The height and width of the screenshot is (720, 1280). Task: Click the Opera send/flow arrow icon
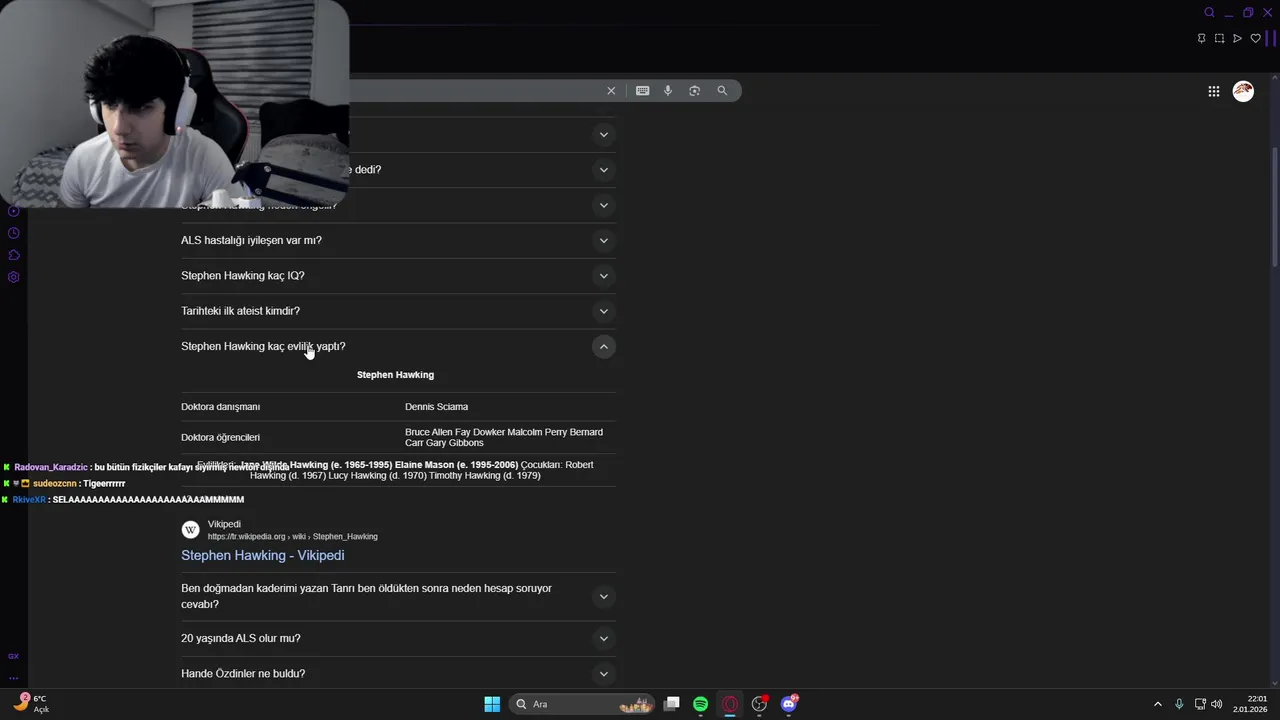tap(1237, 39)
